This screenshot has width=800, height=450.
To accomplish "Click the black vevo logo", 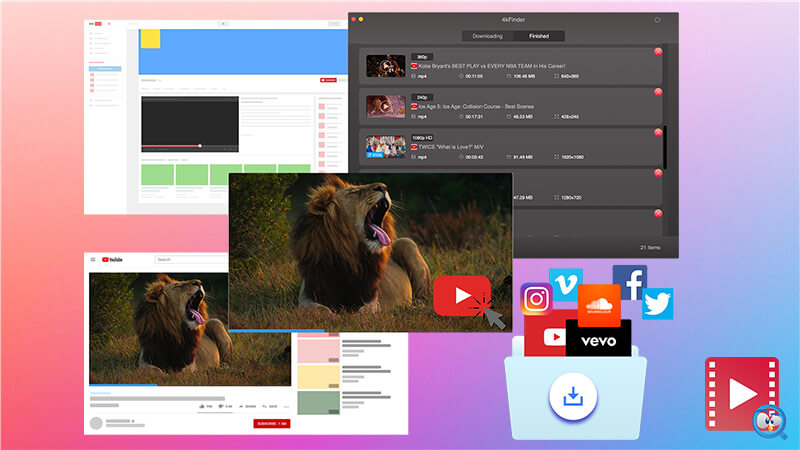I will [x=598, y=340].
